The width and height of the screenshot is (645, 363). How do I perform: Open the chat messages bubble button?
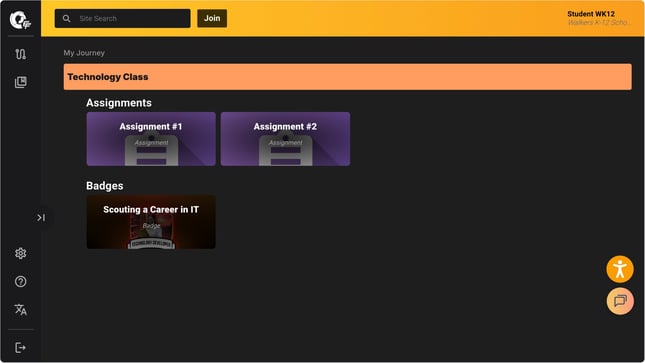pos(619,301)
